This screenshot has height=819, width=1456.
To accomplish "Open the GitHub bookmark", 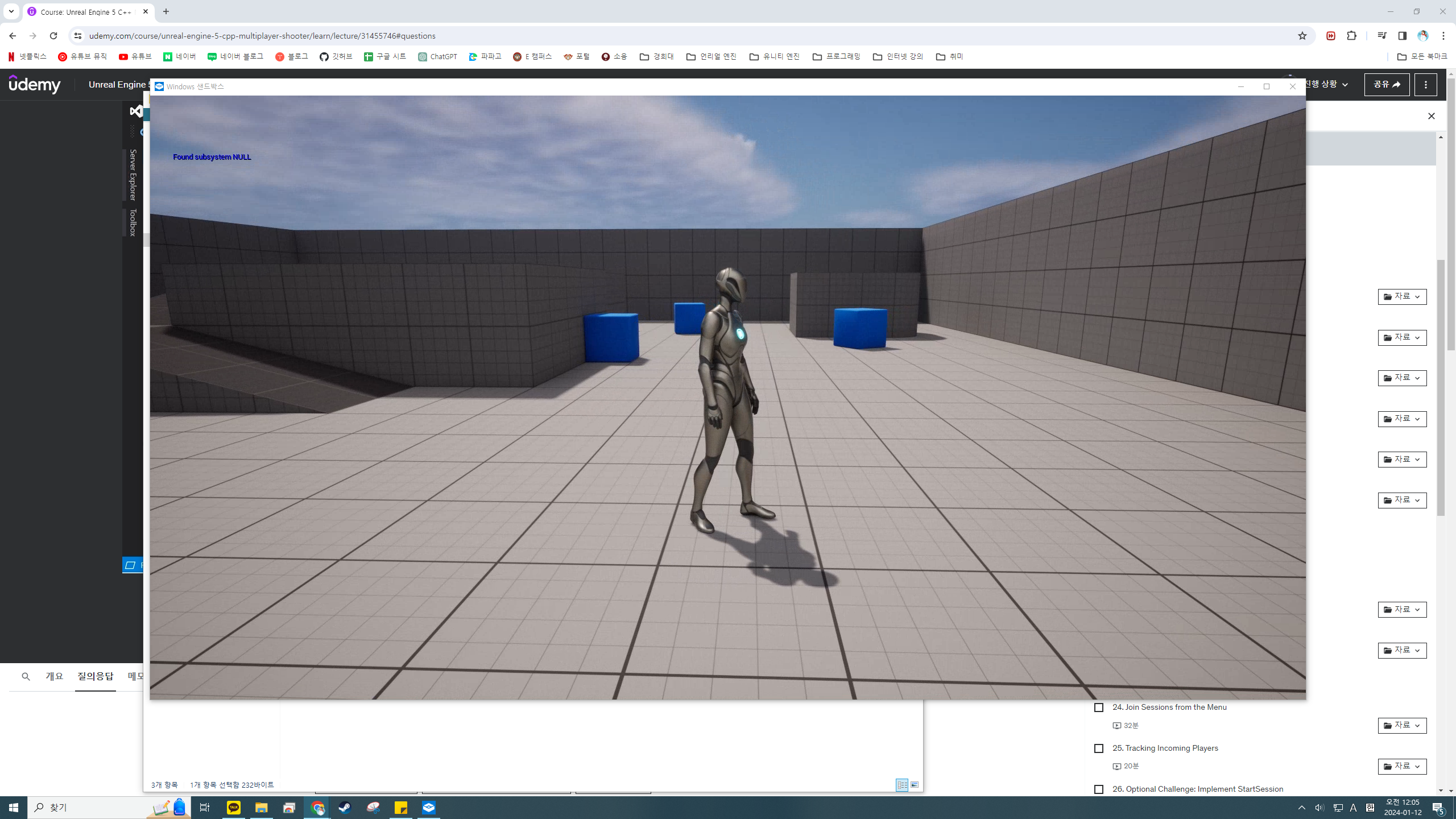I will [x=336, y=57].
